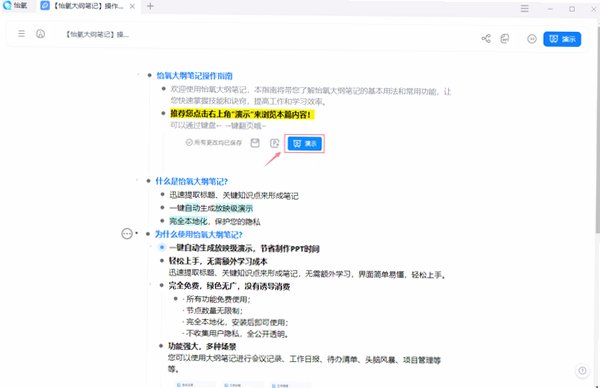This screenshot has height=388, width=600.
Task: Open the circular more-options icon in toolbar
Action: (x=532, y=39)
